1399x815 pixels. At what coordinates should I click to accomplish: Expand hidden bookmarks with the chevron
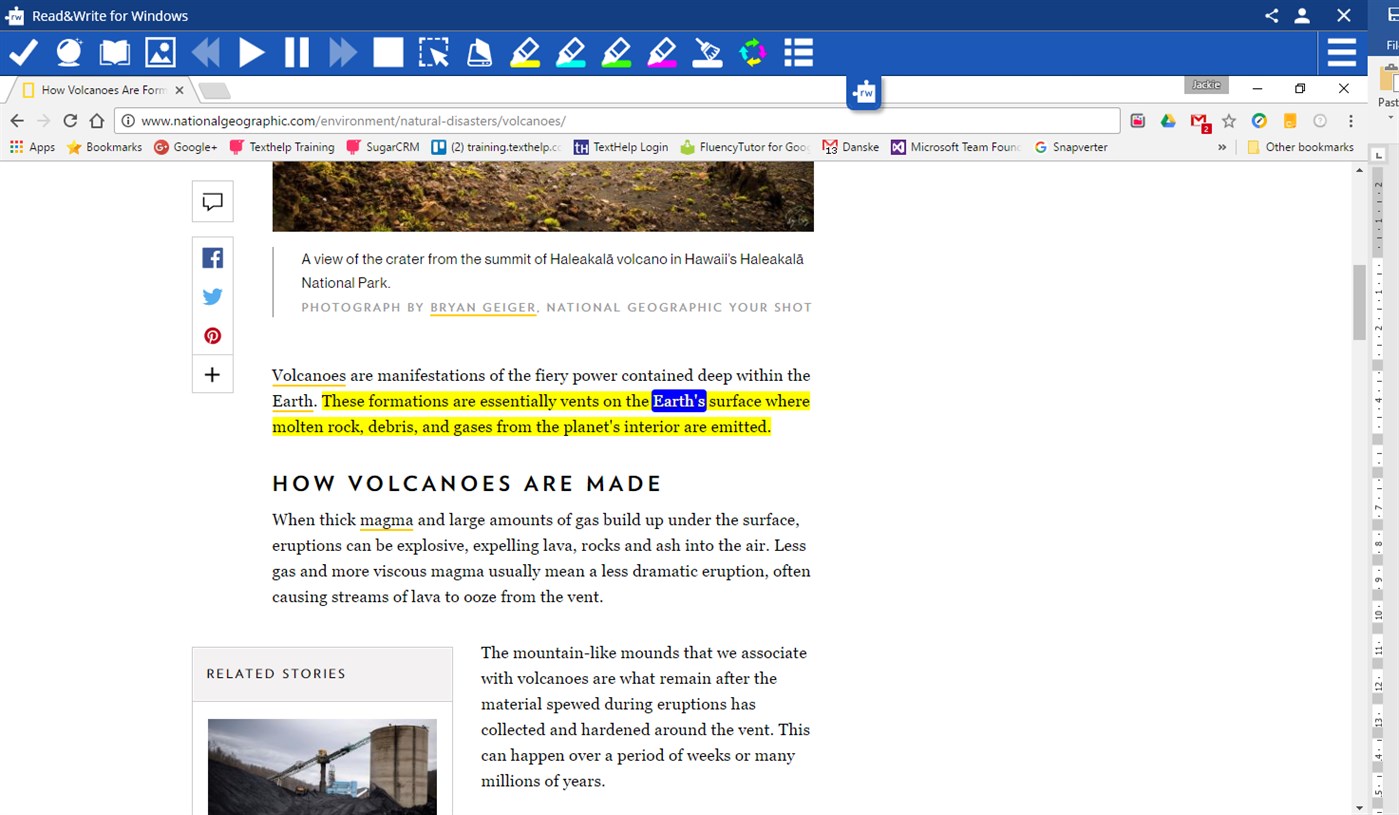(1221, 146)
